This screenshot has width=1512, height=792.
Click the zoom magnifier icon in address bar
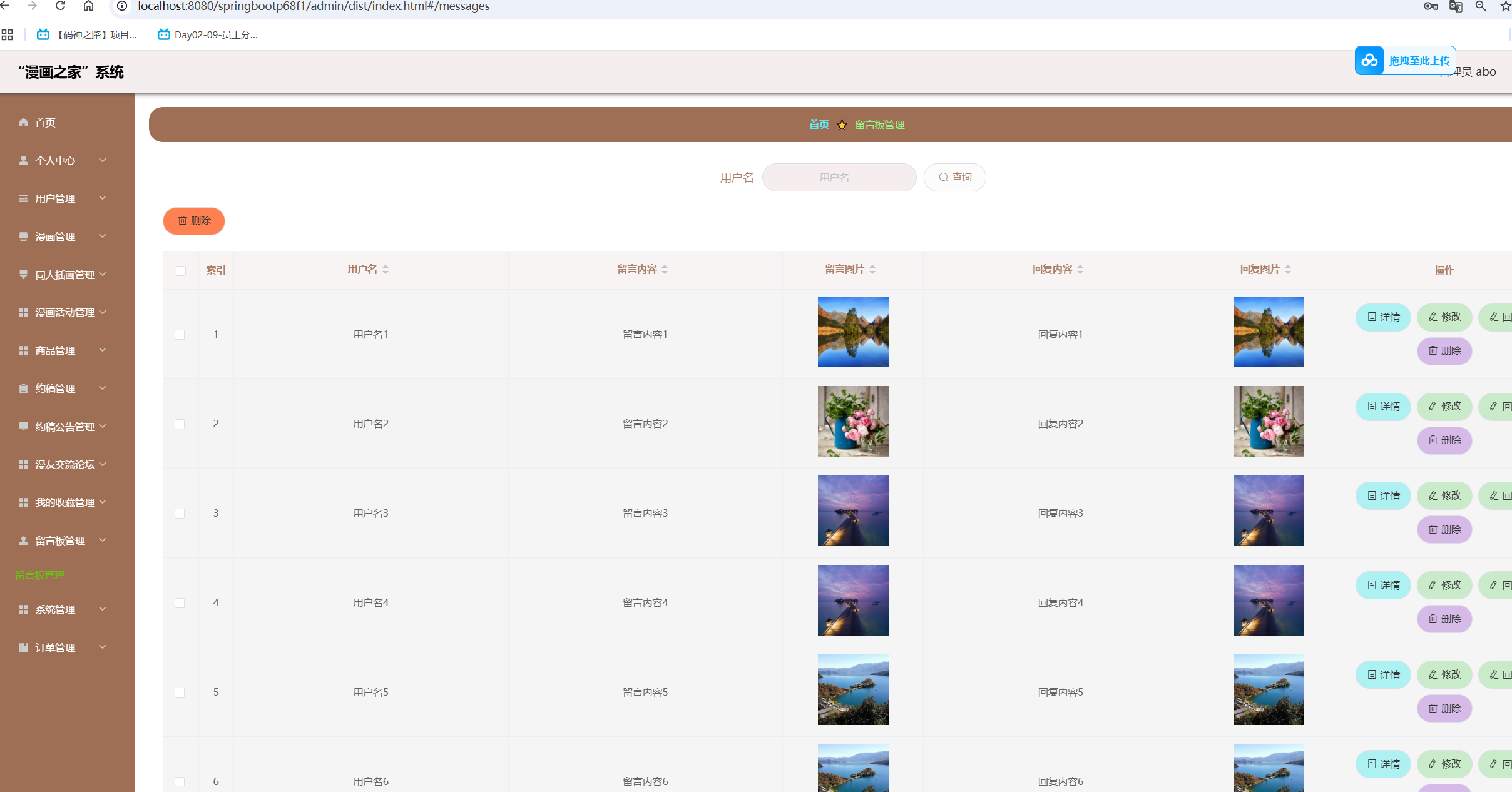pyautogui.click(x=1481, y=6)
